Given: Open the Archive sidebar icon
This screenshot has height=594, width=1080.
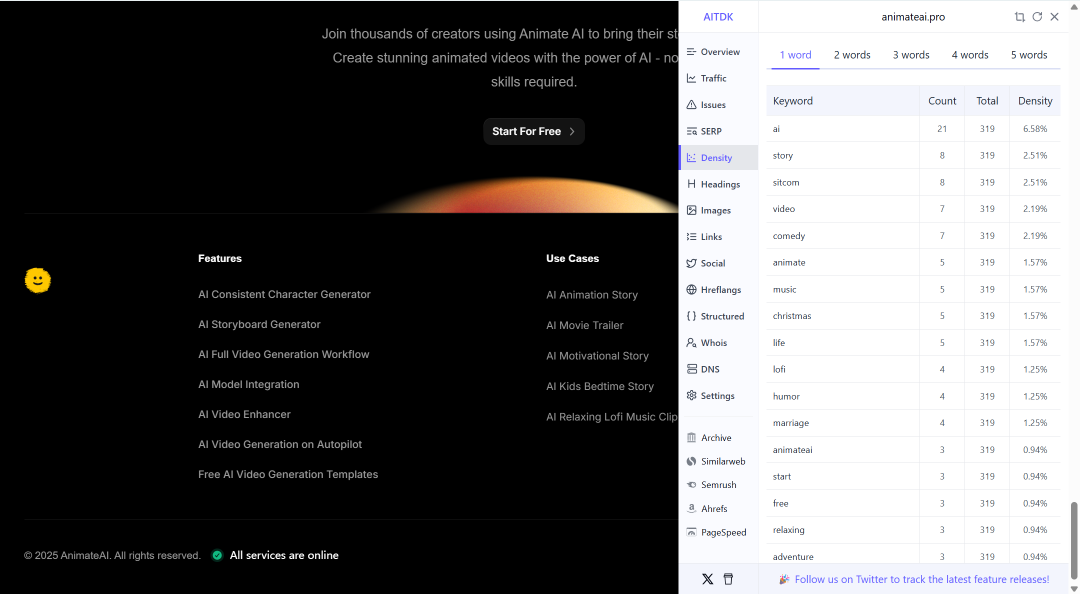Looking at the screenshot, I should click(x=691, y=438).
